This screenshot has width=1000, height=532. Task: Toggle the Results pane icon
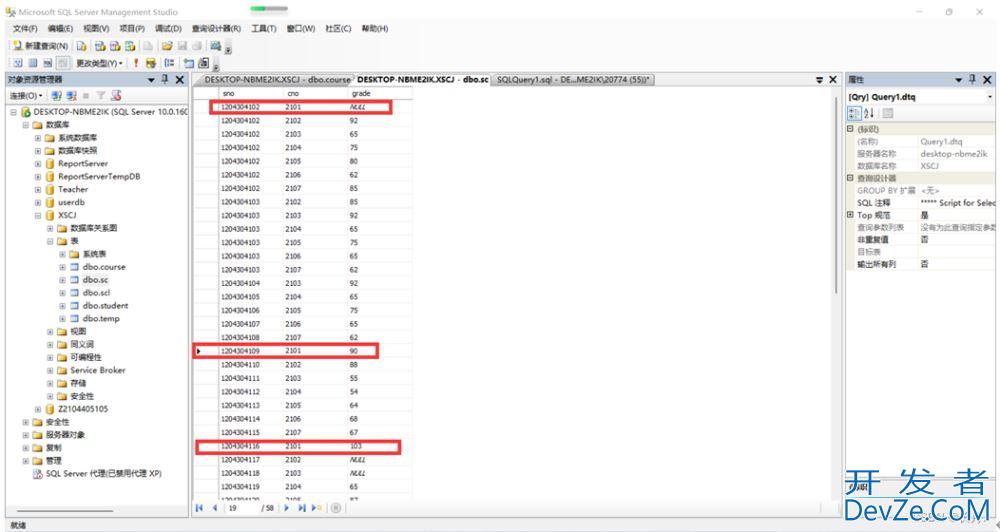point(62,63)
